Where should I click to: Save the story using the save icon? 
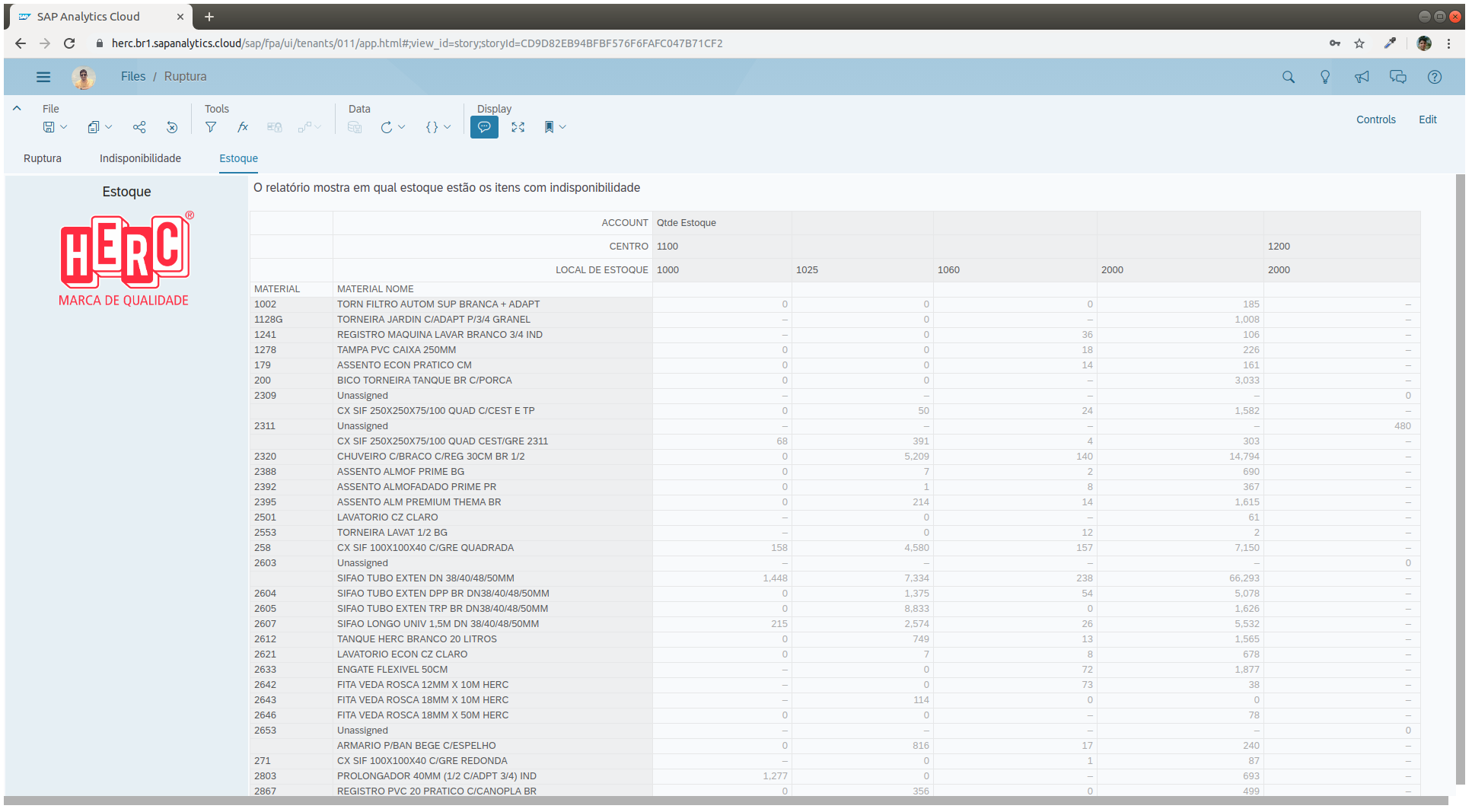click(48, 127)
